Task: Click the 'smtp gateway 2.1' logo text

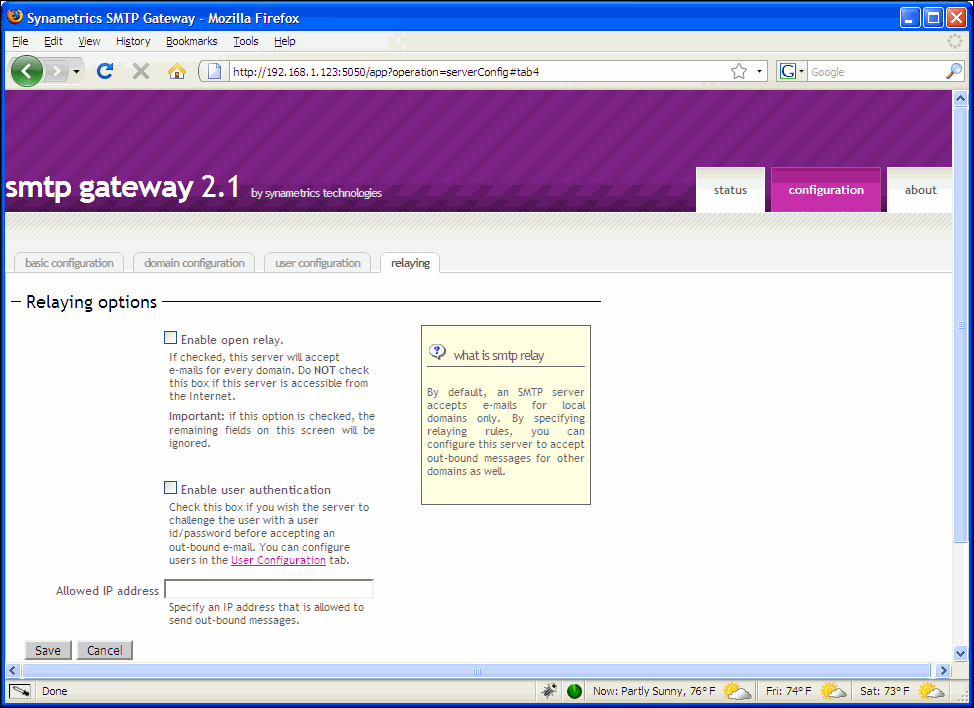Action: pos(122,187)
